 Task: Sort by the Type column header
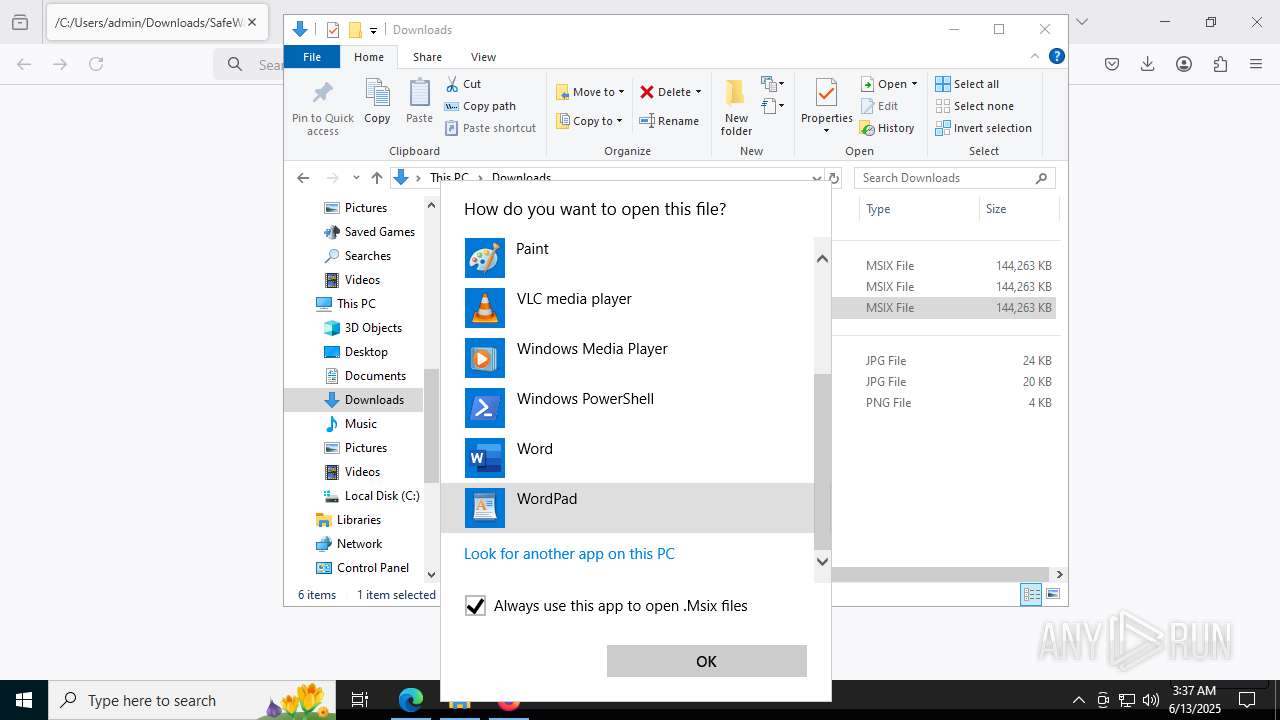918,209
